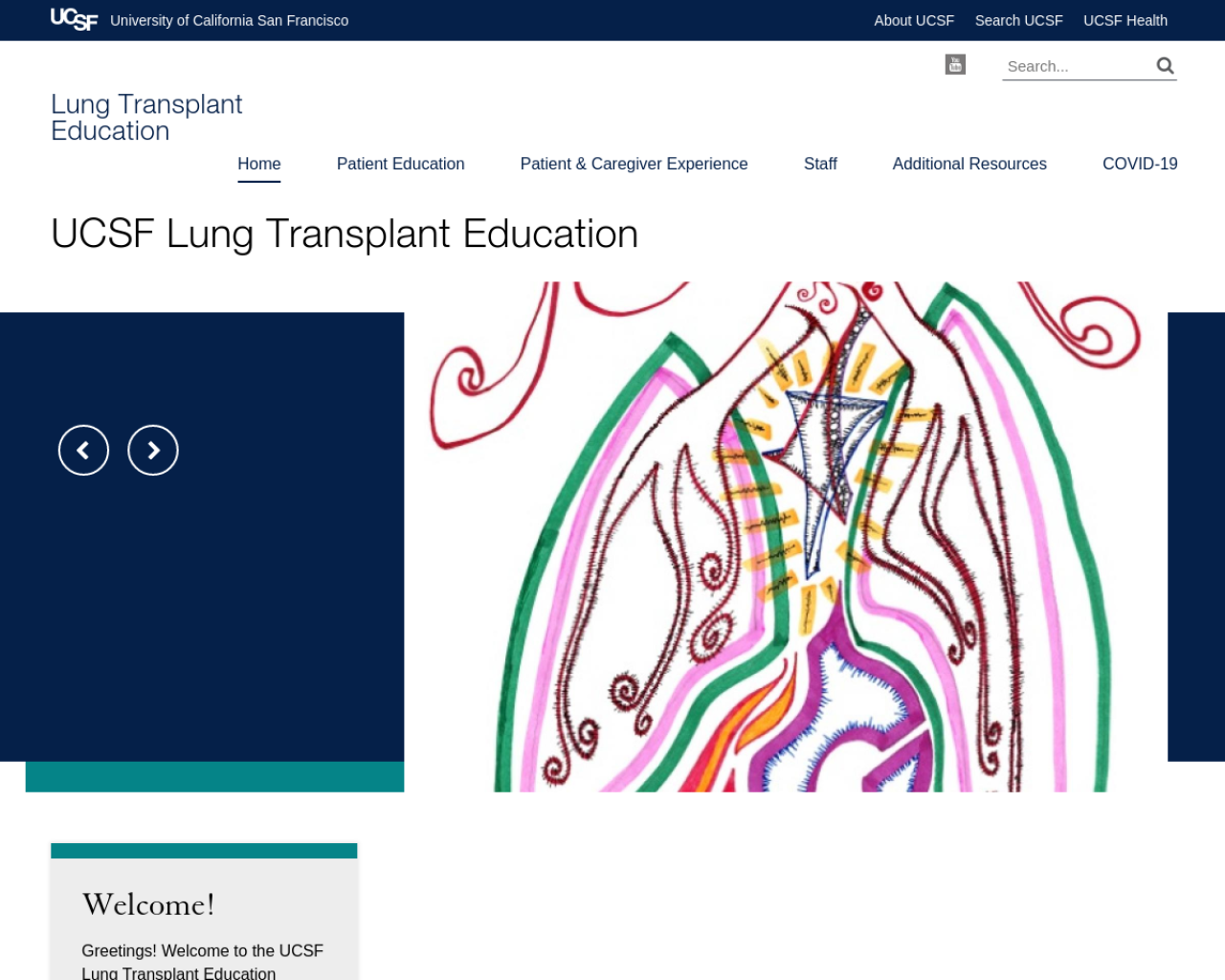
Task: Click the UCSF logo in the top bar
Action: 74,19
